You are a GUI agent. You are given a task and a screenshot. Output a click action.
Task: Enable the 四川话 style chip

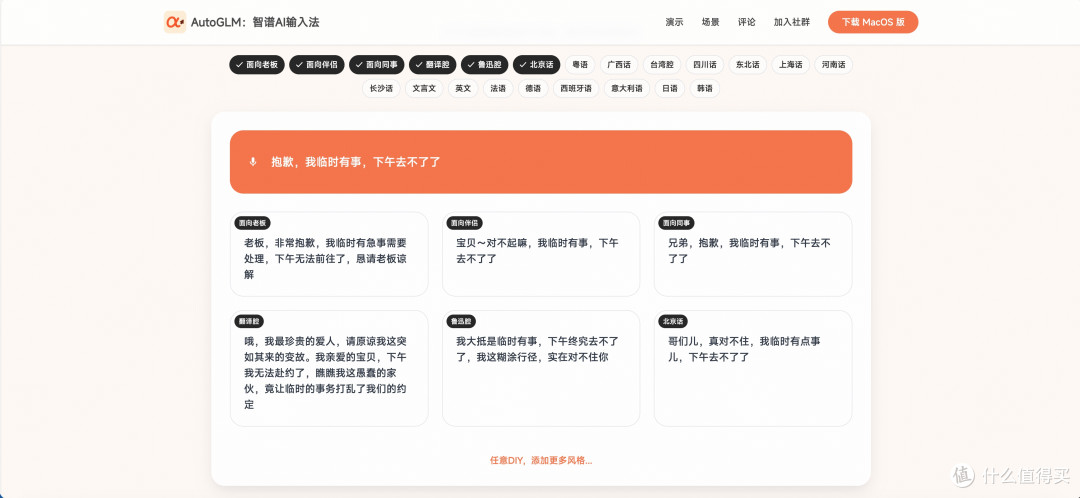pos(705,65)
